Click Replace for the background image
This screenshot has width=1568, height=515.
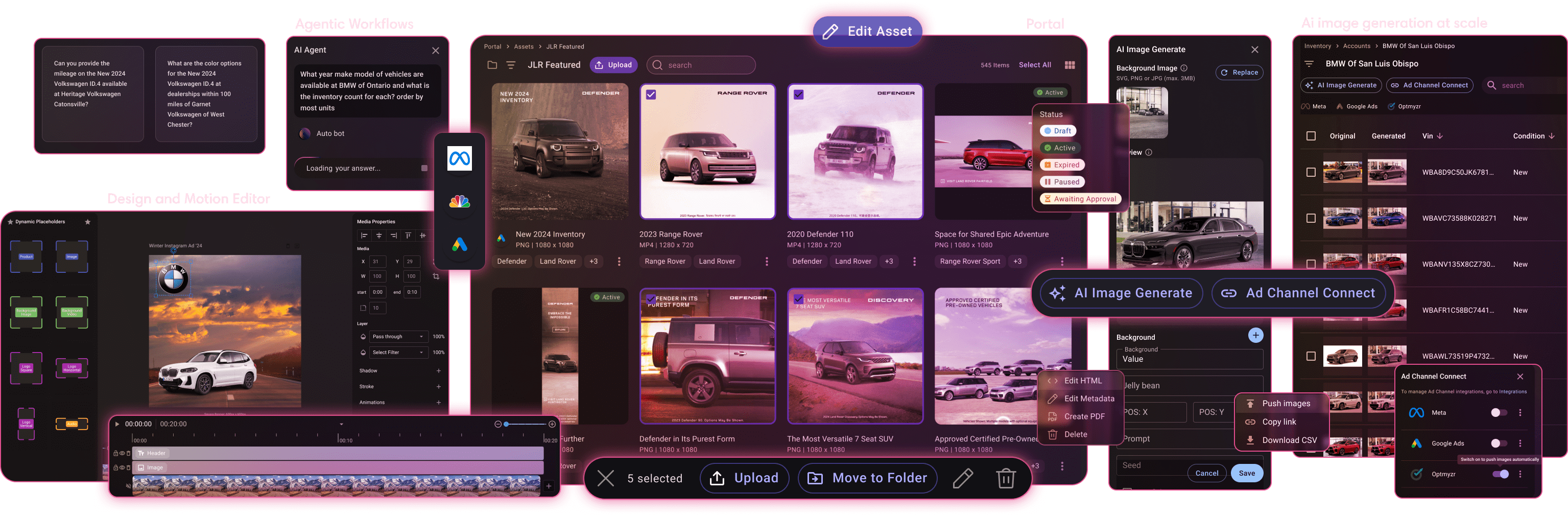[x=1239, y=73]
